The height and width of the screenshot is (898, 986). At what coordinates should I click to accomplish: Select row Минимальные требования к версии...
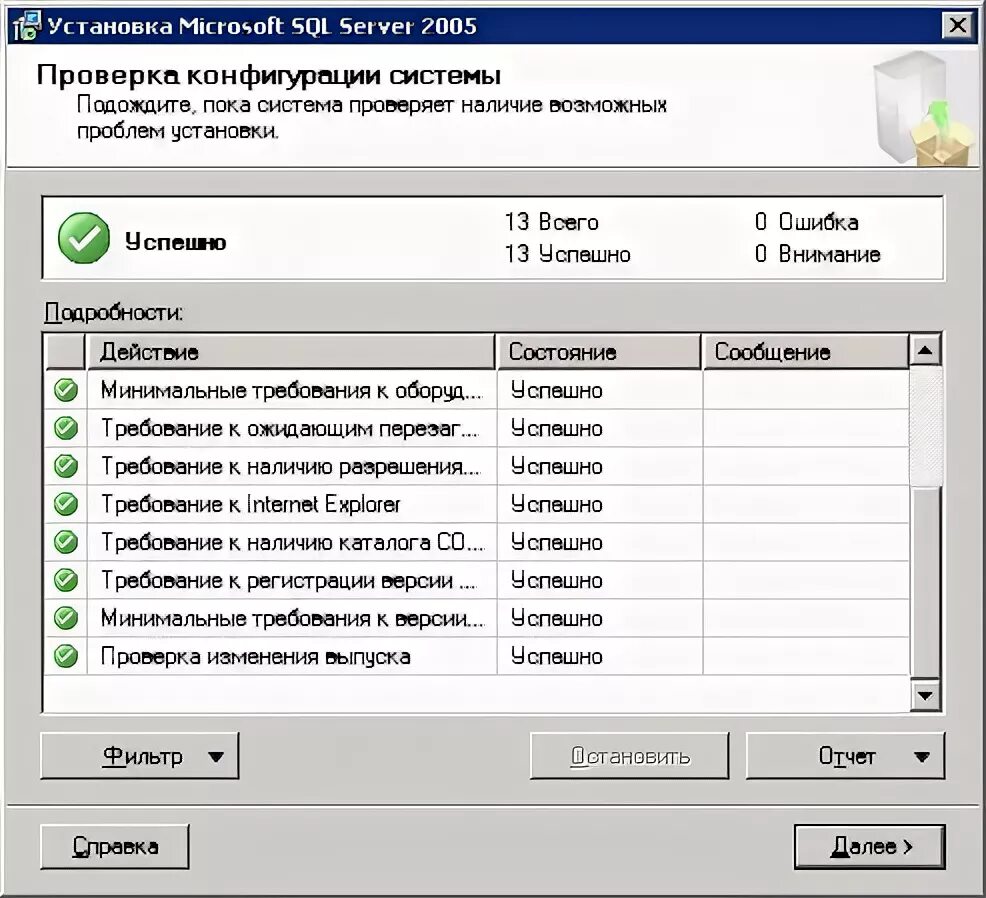[477, 618]
